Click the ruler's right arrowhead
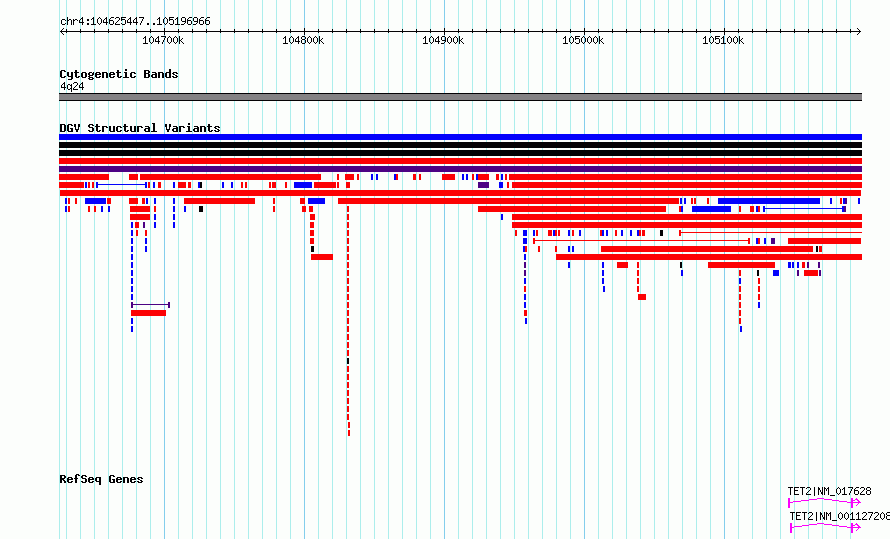This screenshot has width=890, height=539. pyautogui.click(x=859, y=32)
